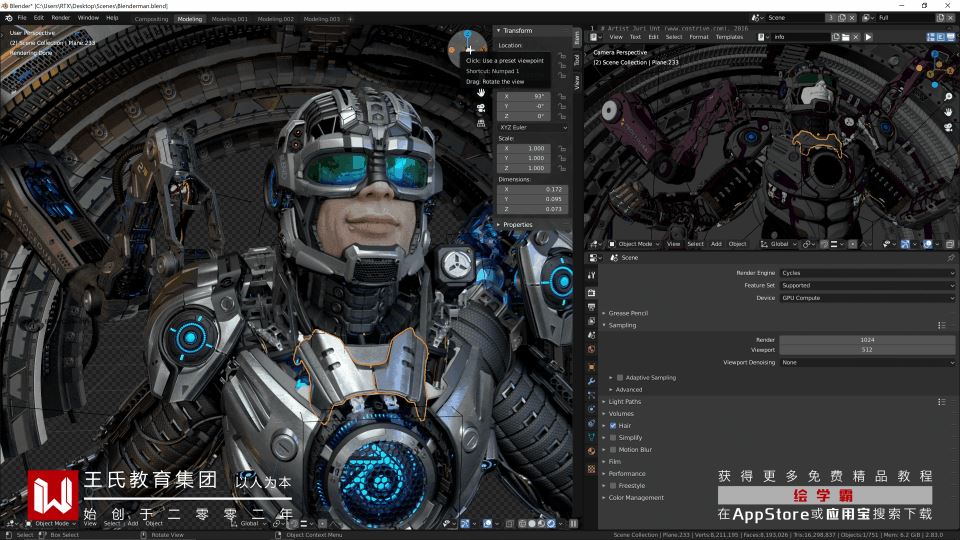Open the Templates menu in the text editor
The width and height of the screenshot is (960, 540).
click(x=729, y=37)
